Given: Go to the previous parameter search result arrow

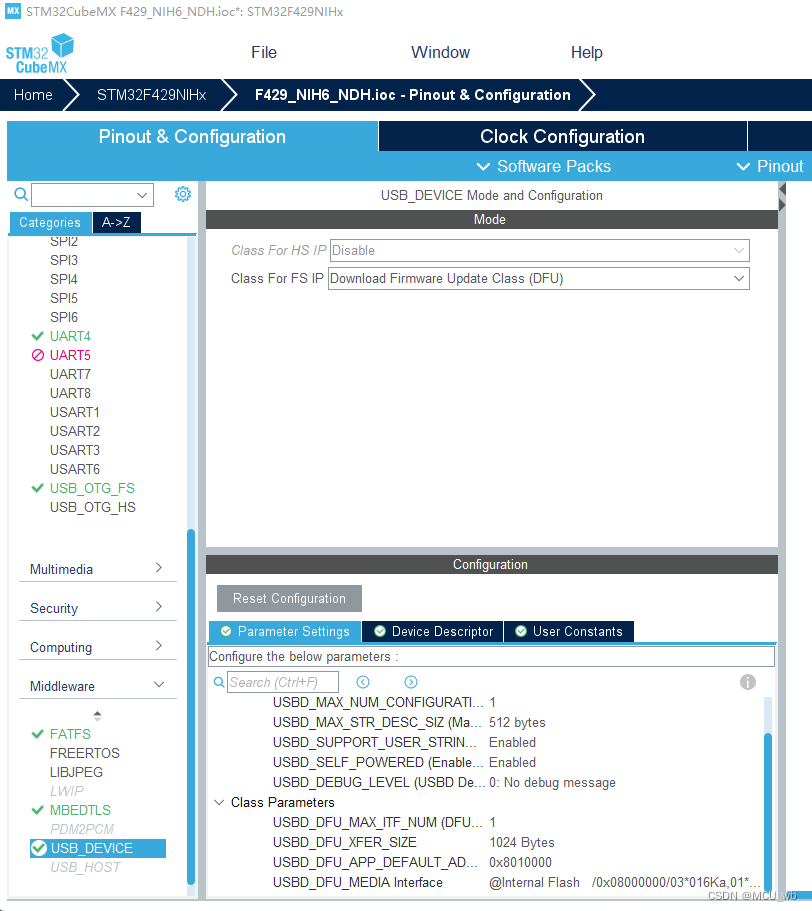Looking at the screenshot, I should tap(363, 682).
